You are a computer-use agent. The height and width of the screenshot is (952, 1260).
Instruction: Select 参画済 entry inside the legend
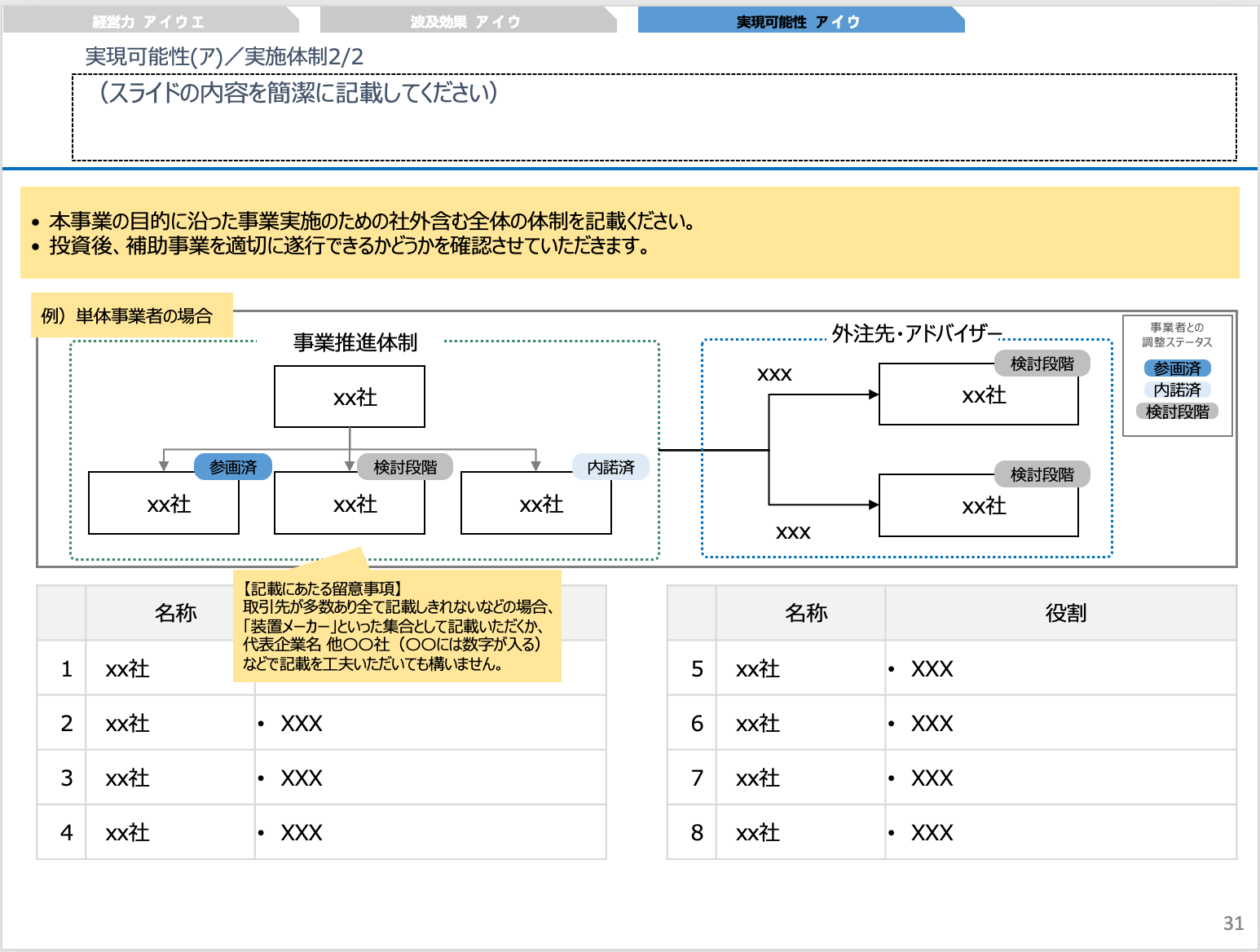[1178, 368]
